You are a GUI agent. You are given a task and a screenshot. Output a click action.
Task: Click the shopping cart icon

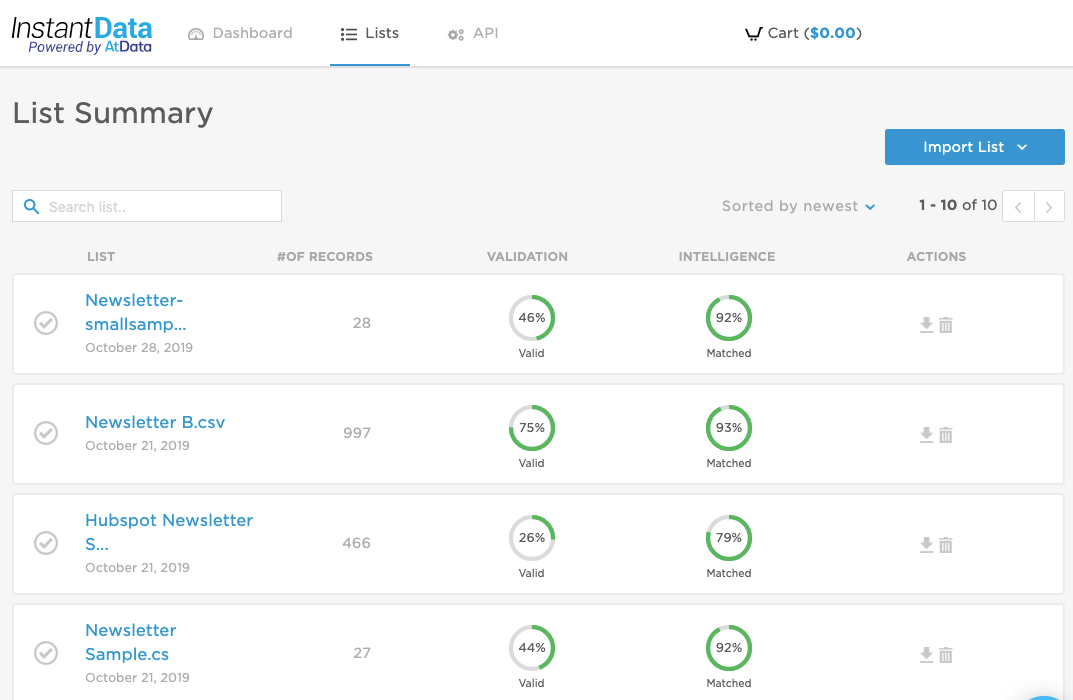753,34
